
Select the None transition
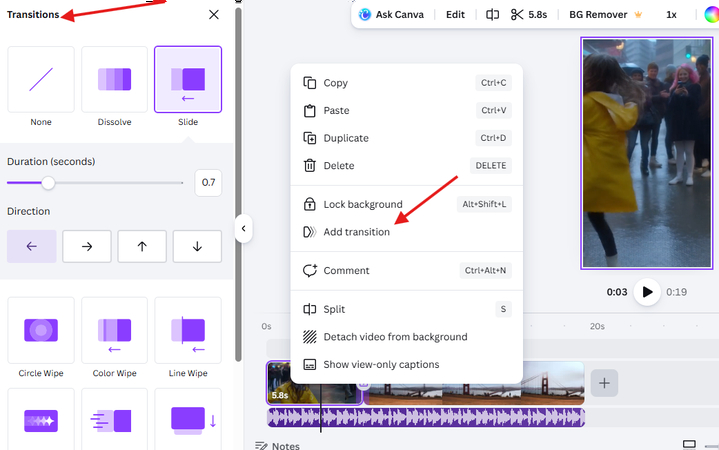pos(41,79)
